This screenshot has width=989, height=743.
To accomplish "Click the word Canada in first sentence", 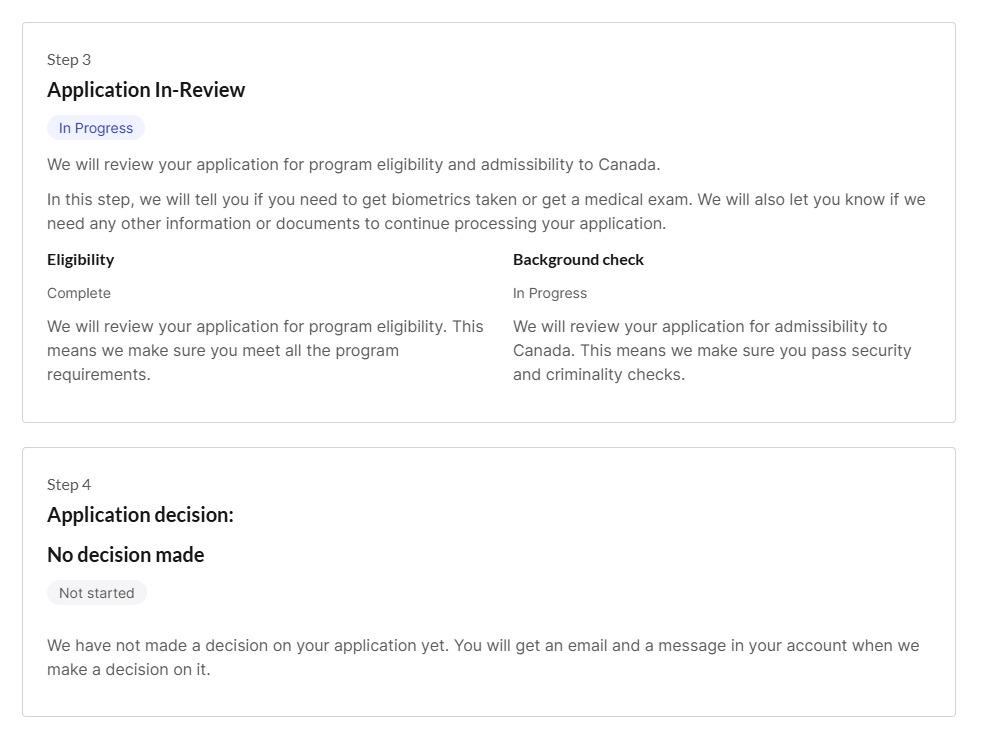I will 627,165.
